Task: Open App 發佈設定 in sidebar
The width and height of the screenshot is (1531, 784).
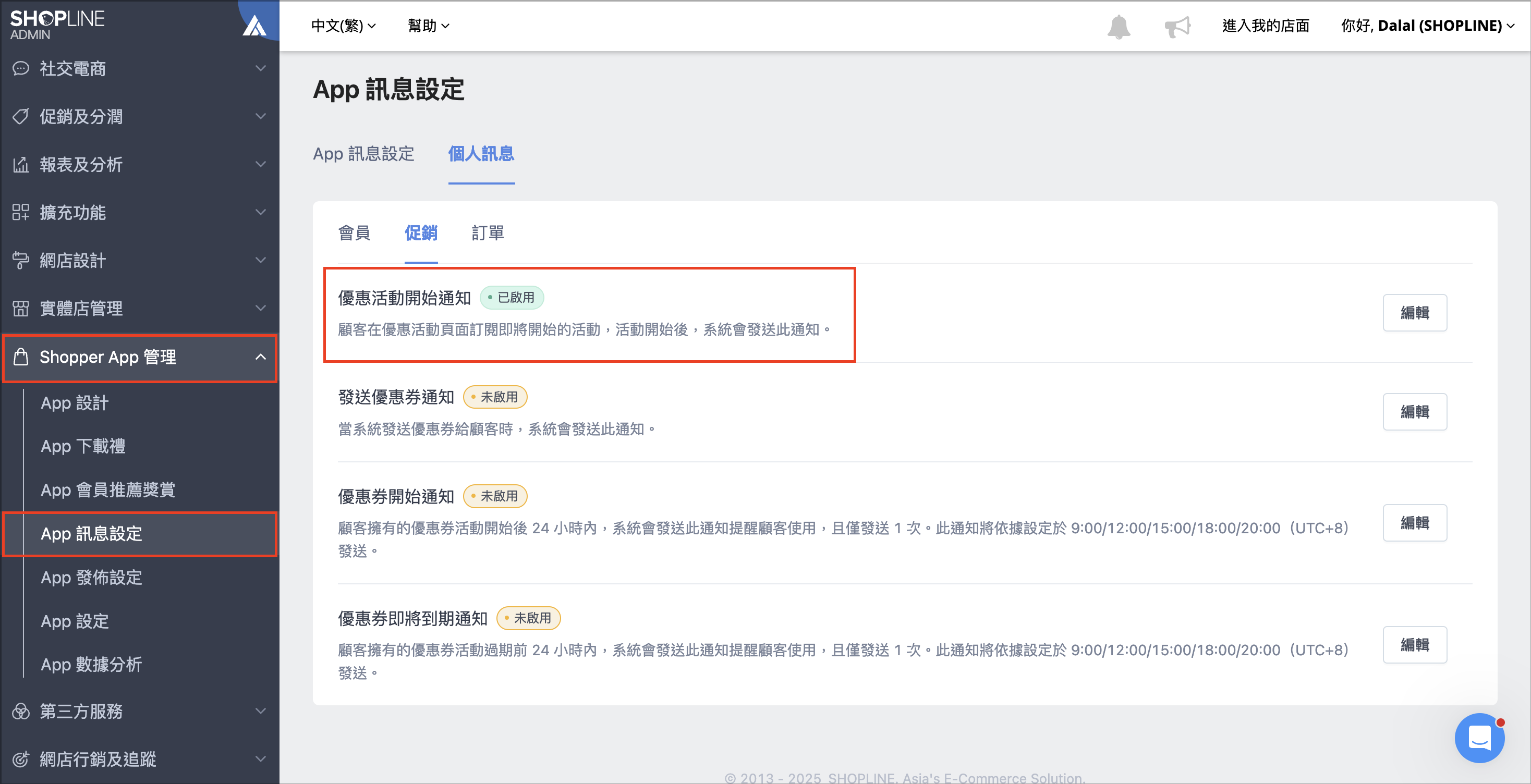Action: click(x=92, y=577)
